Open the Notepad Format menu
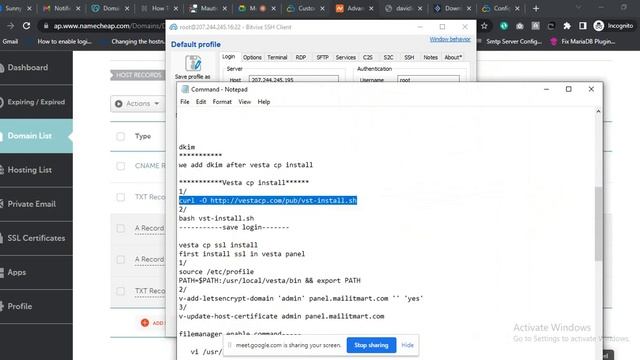Viewport: 640px width, 360px height. [x=222, y=102]
